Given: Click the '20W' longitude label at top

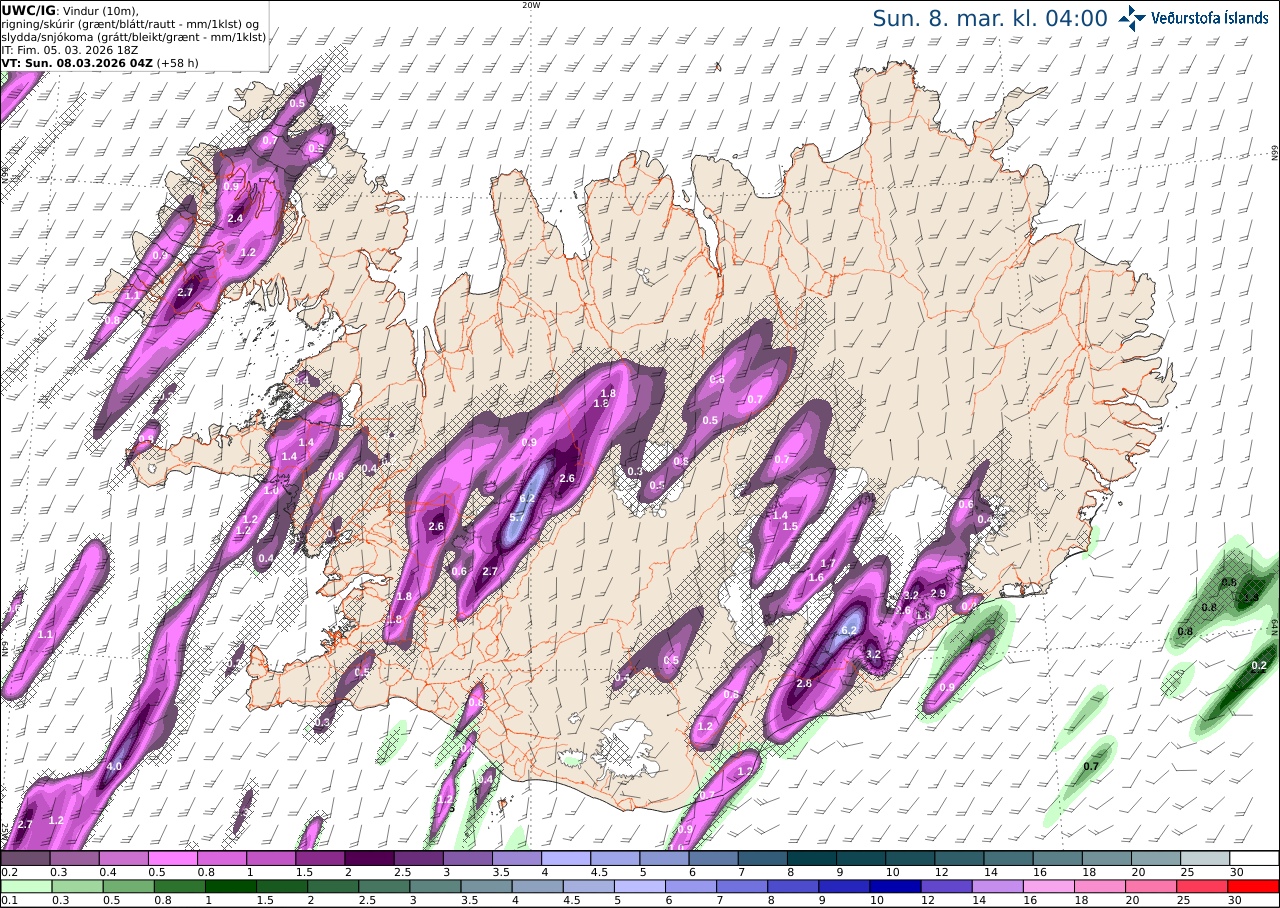Looking at the screenshot, I should coord(531,5).
